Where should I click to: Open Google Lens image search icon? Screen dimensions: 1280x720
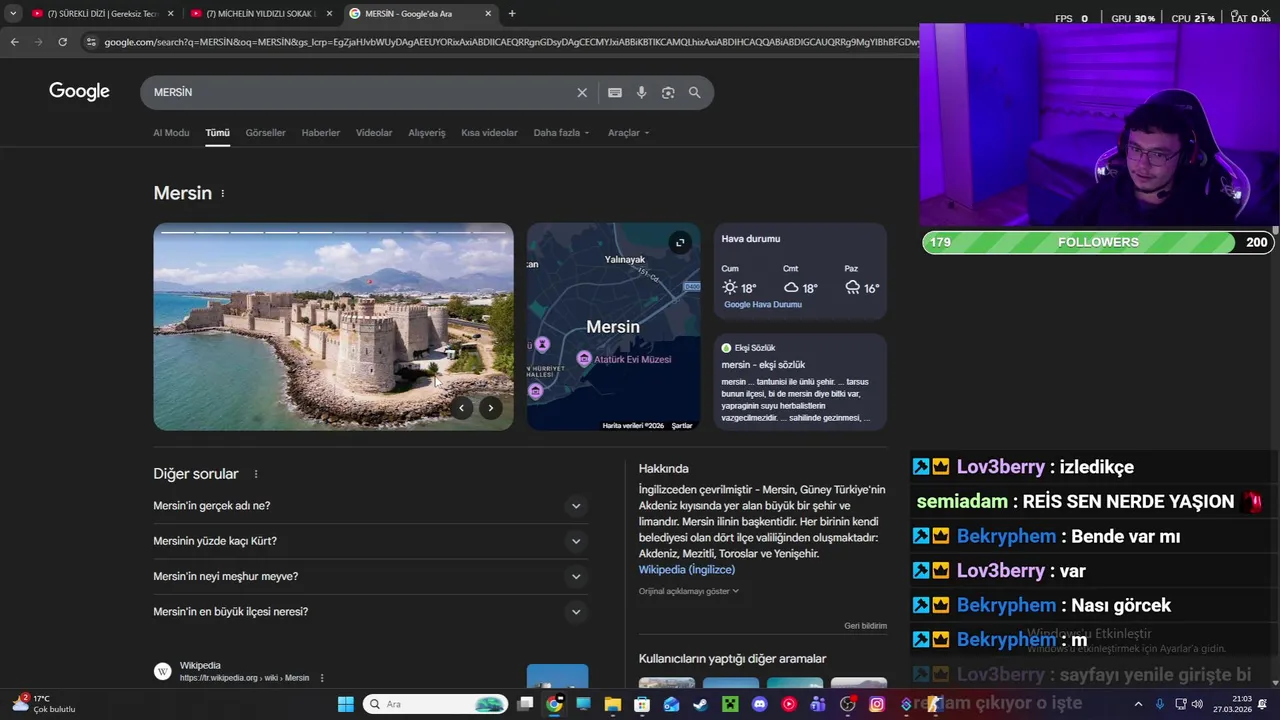pyautogui.click(x=668, y=92)
